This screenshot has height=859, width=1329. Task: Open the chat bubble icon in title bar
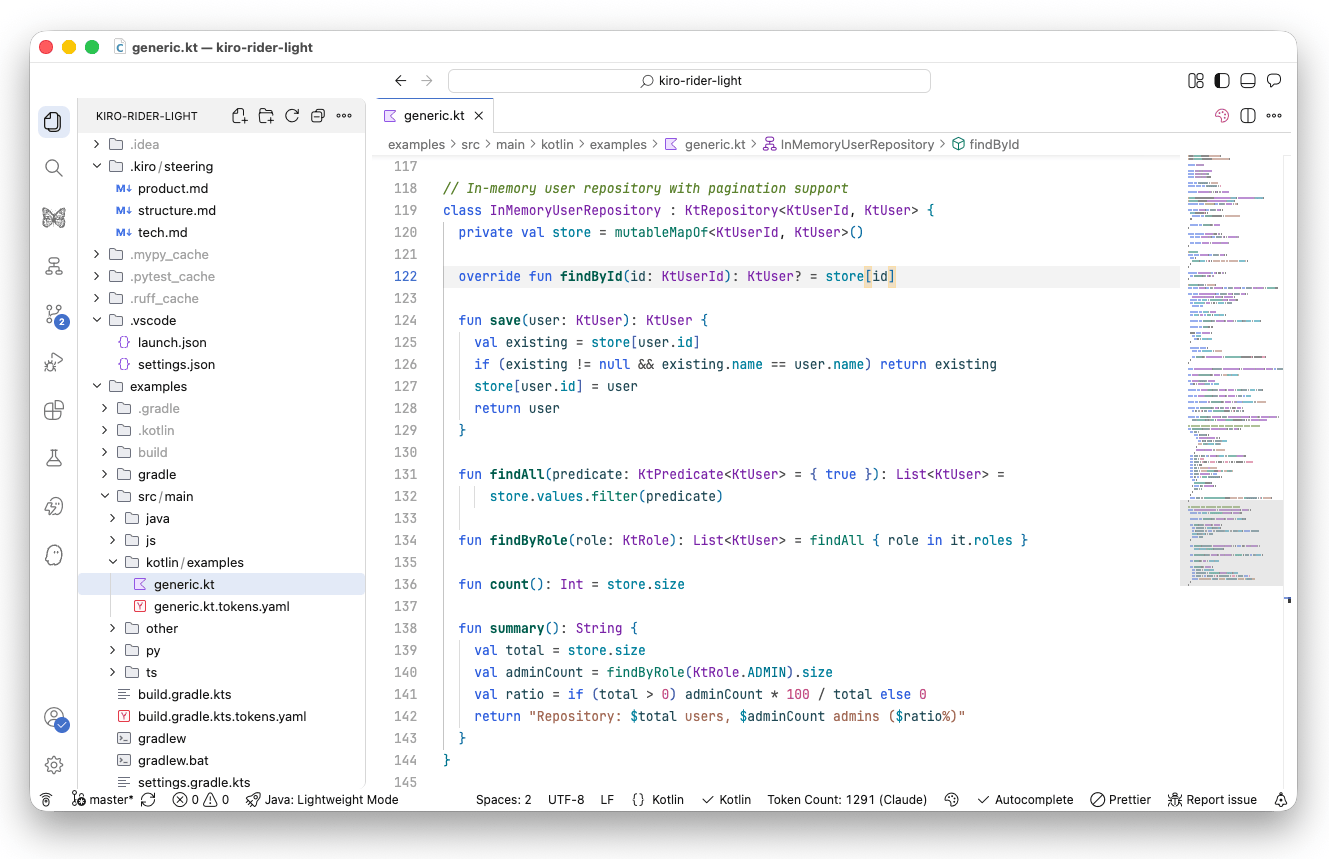pyautogui.click(x=1274, y=81)
